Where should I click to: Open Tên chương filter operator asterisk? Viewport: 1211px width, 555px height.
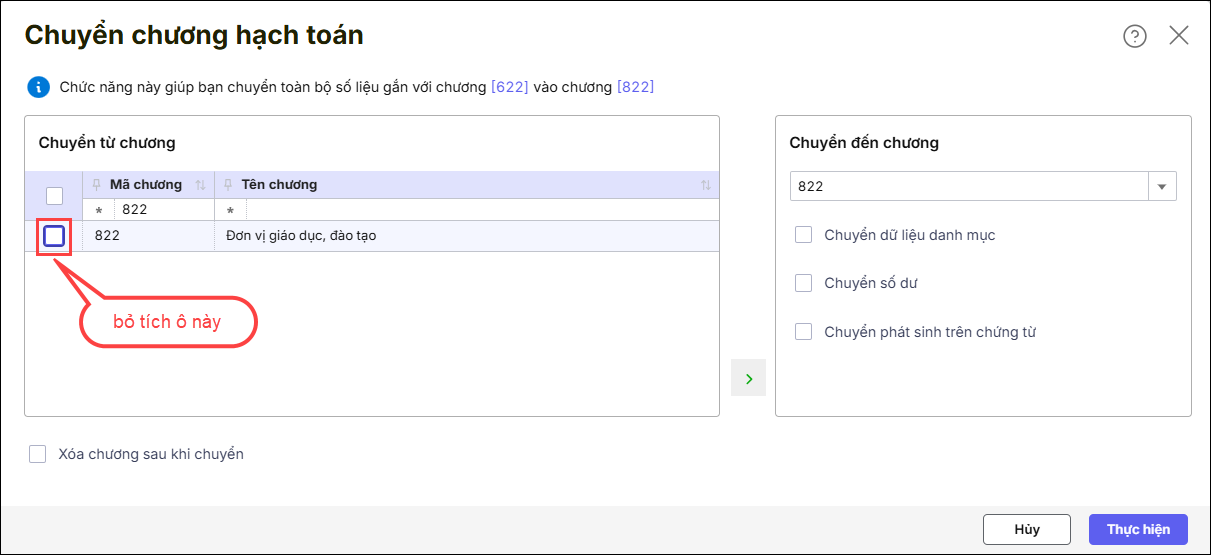coord(230,211)
